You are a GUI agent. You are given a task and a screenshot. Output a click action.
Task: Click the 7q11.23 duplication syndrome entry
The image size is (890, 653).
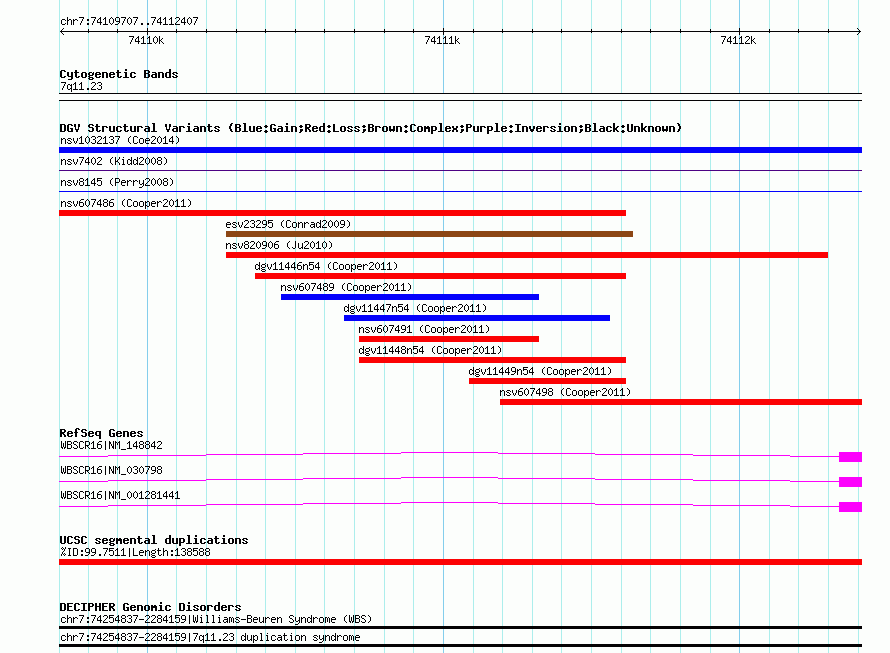(210, 638)
